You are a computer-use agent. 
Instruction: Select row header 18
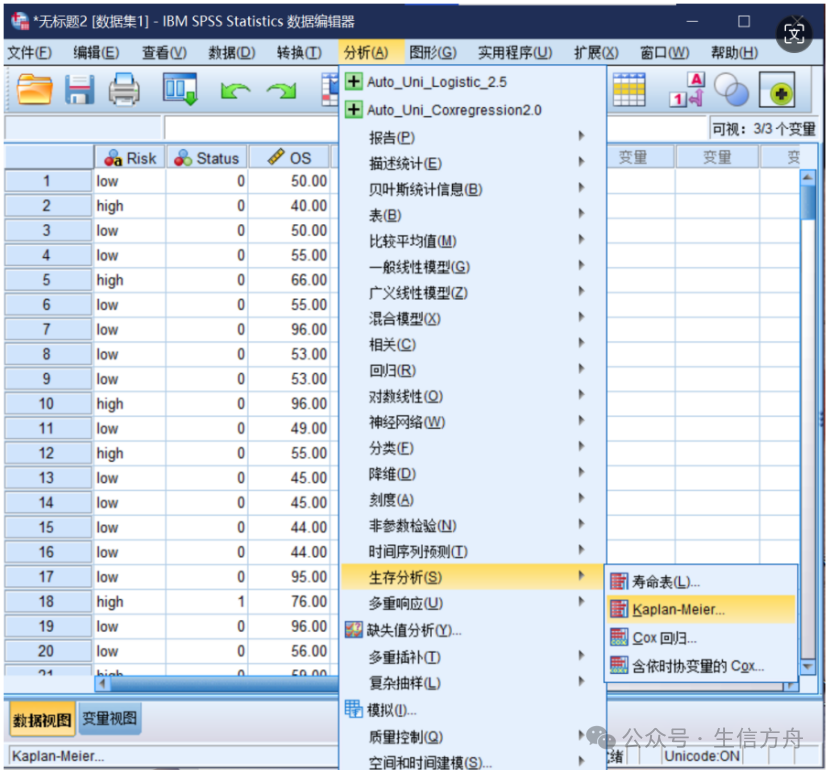tap(47, 601)
